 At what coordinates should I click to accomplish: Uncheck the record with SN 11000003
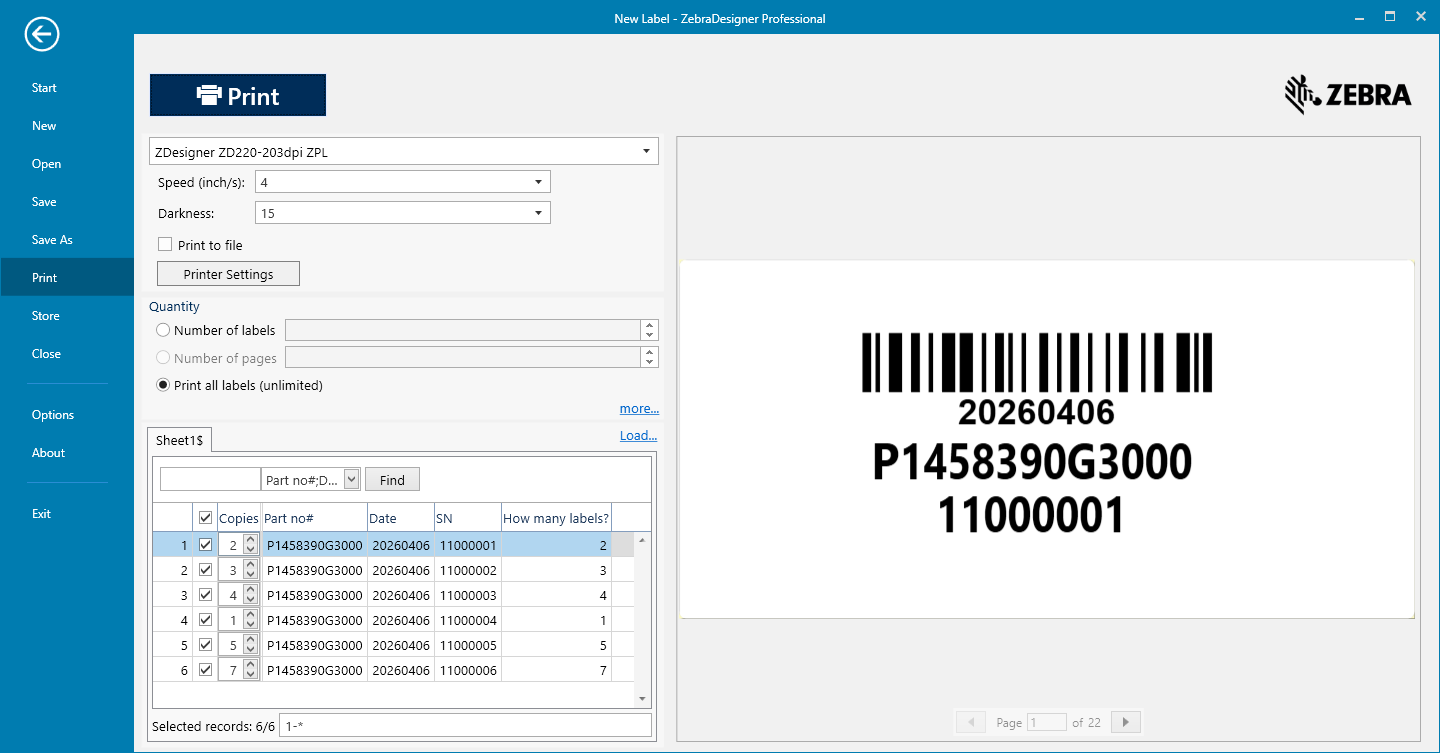click(x=205, y=595)
